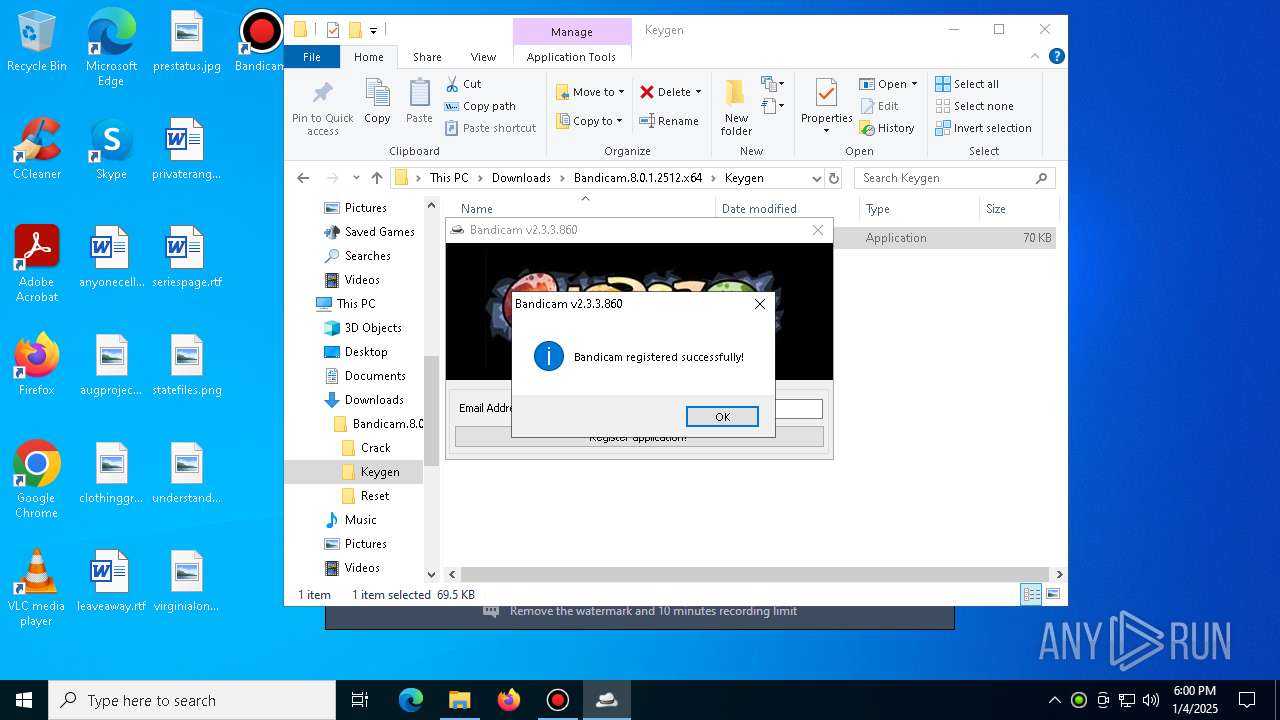1280x720 pixels.
Task: Open CCleaner desktop shortcut
Action: [x=37, y=149]
